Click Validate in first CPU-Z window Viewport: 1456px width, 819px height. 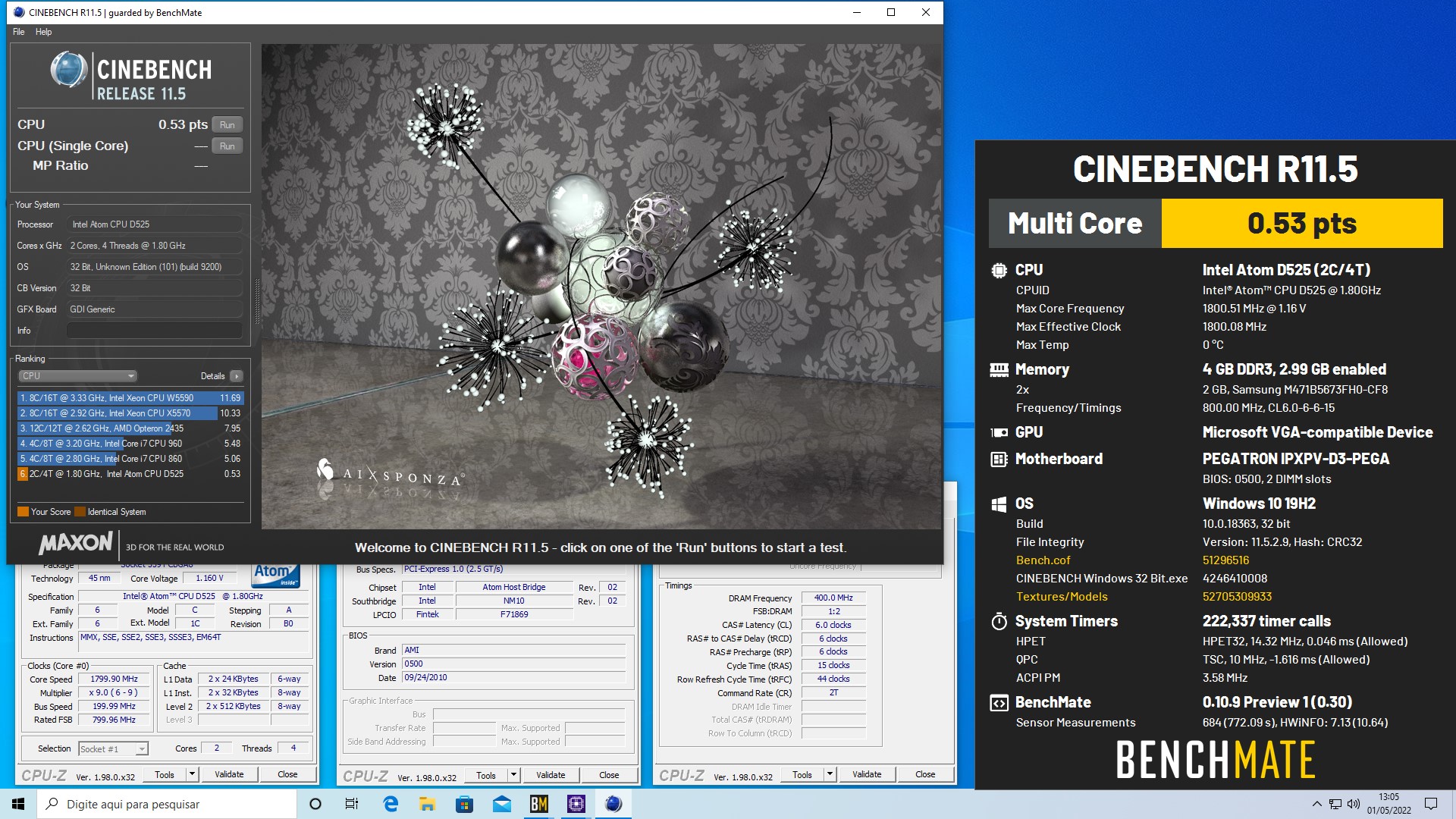point(229,774)
